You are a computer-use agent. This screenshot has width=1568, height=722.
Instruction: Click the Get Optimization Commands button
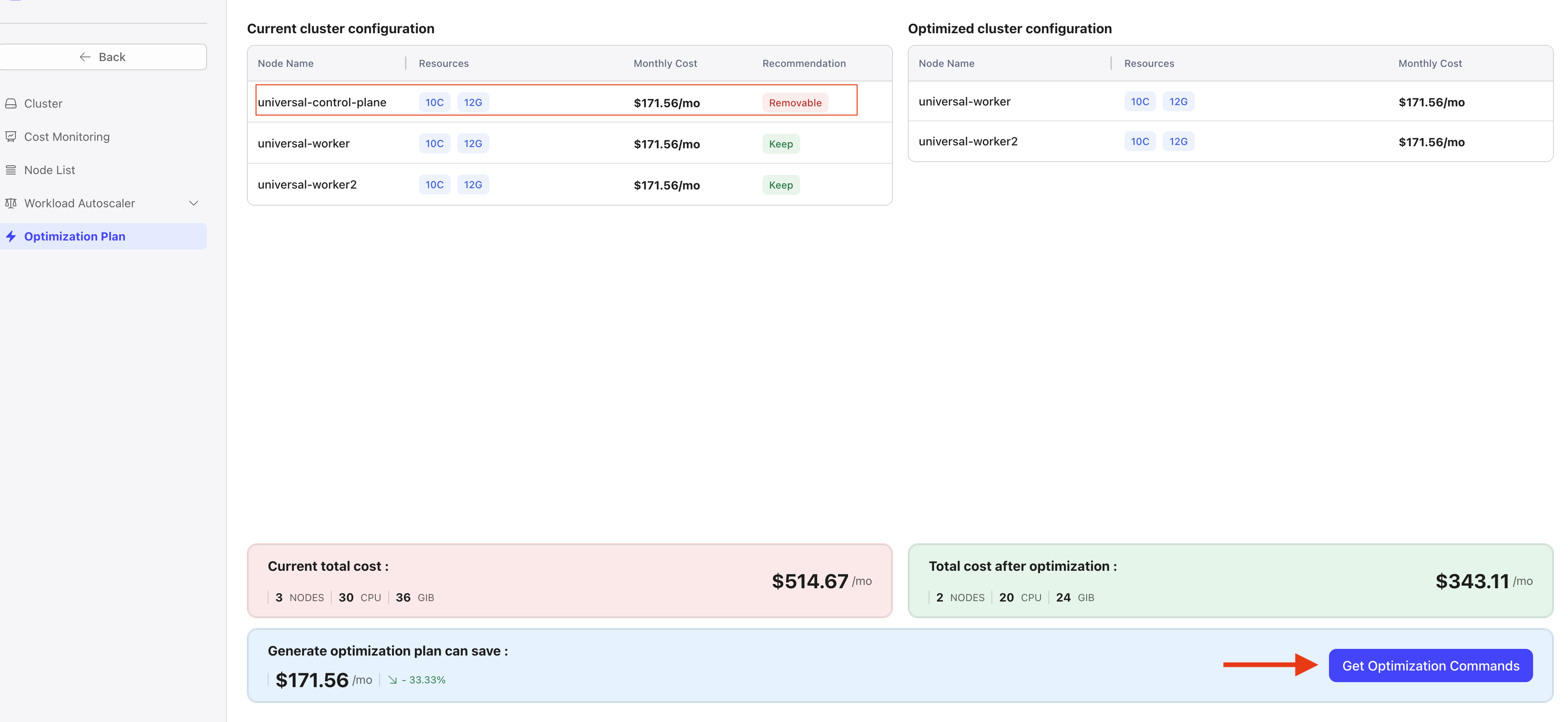tap(1430, 666)
